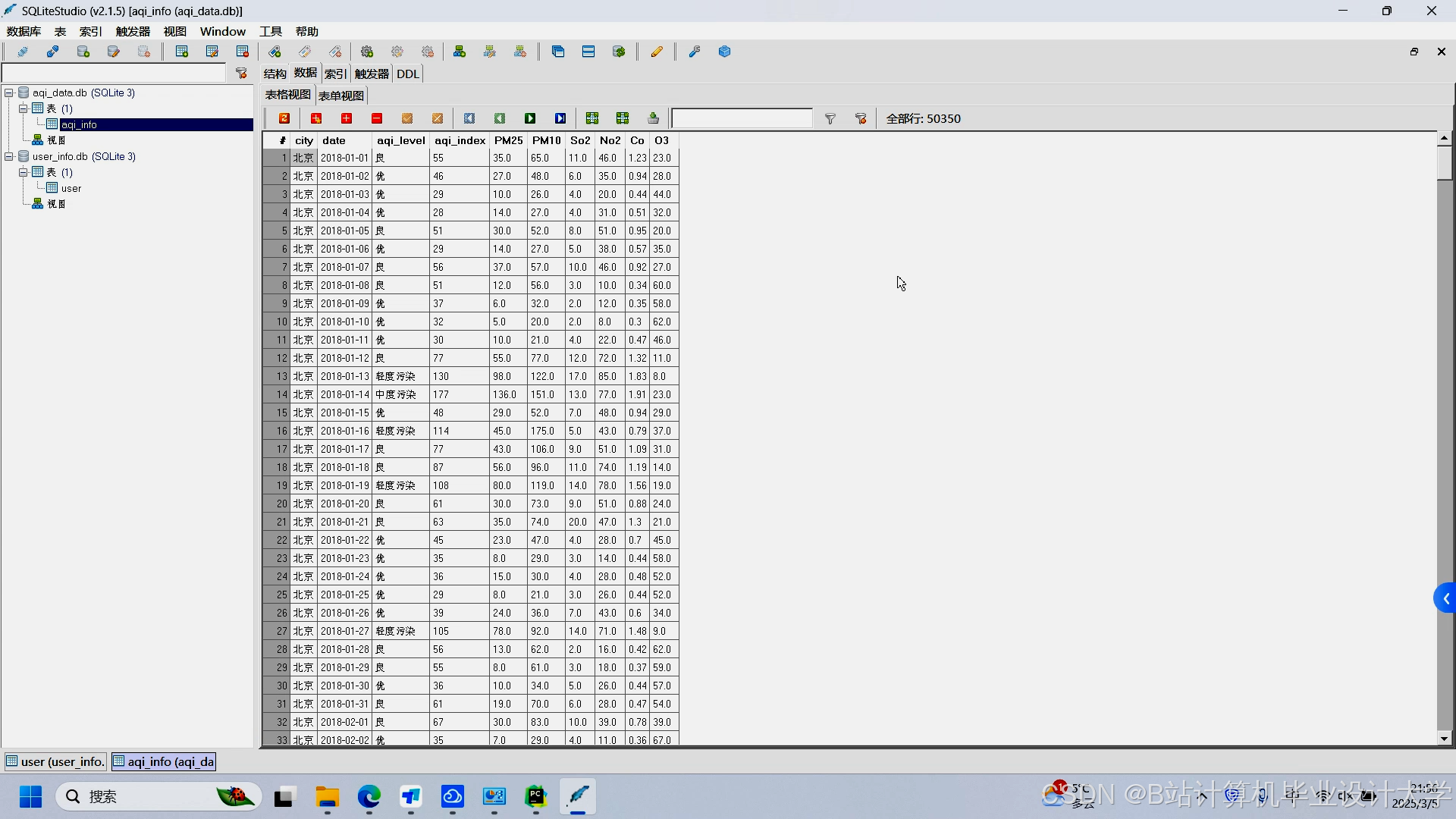The width and height of the screenshot is (1456, 819).
Task: Click the vertical scrollbar thumb of data grid
Action: click(1444, 162)
